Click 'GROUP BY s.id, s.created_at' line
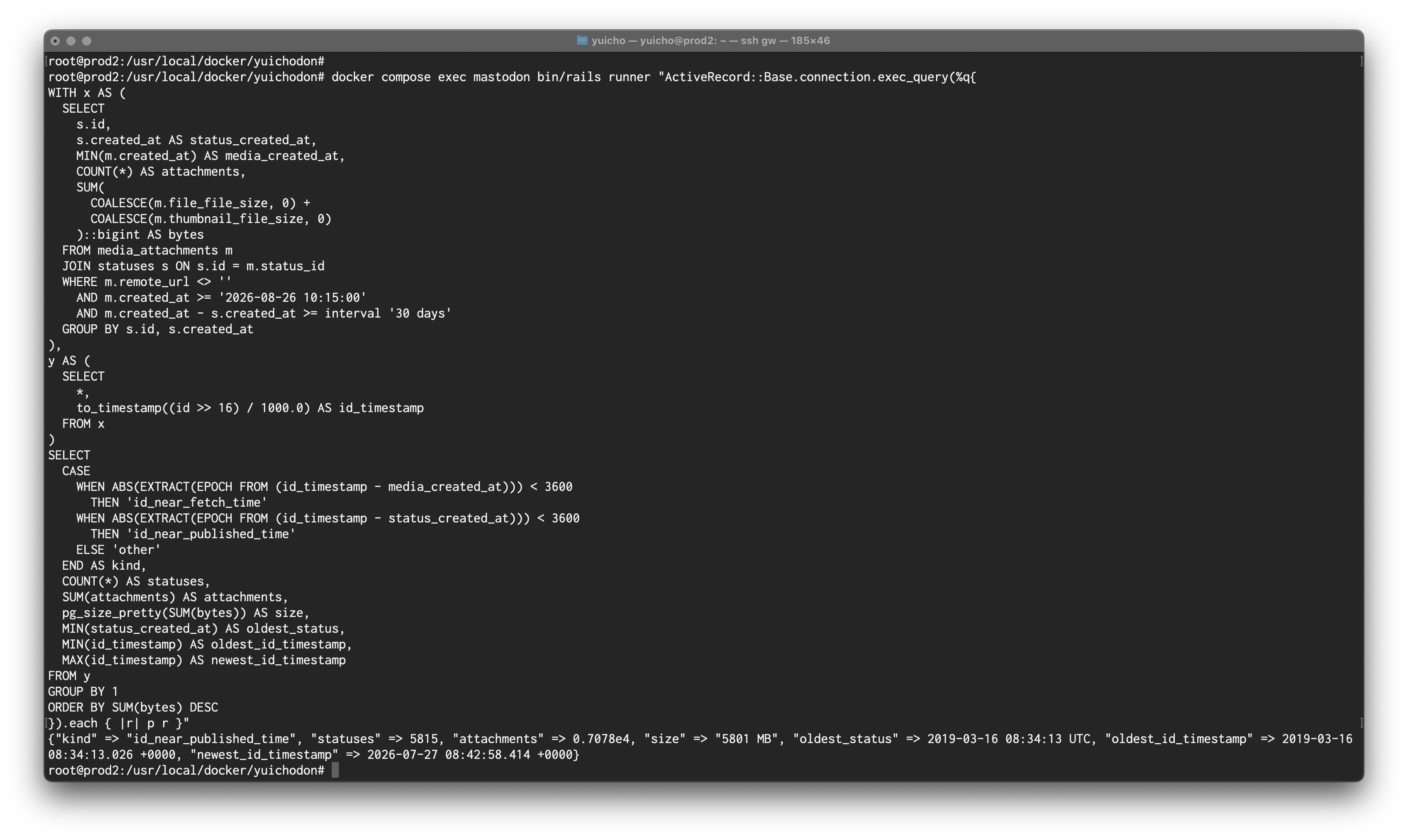The width and height of the screenshot is (1408, 840). (x=157, y=329)
